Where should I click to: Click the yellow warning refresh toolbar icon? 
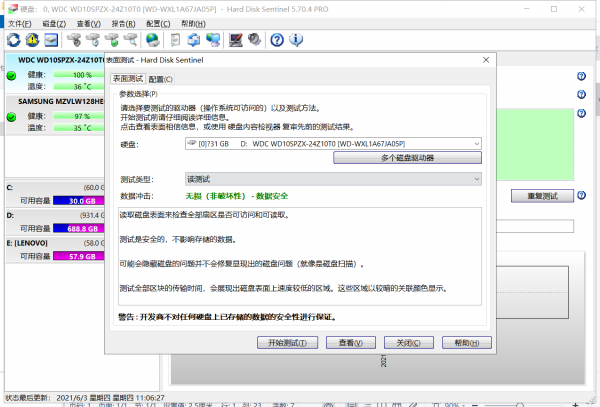click(x=33, y=40)
